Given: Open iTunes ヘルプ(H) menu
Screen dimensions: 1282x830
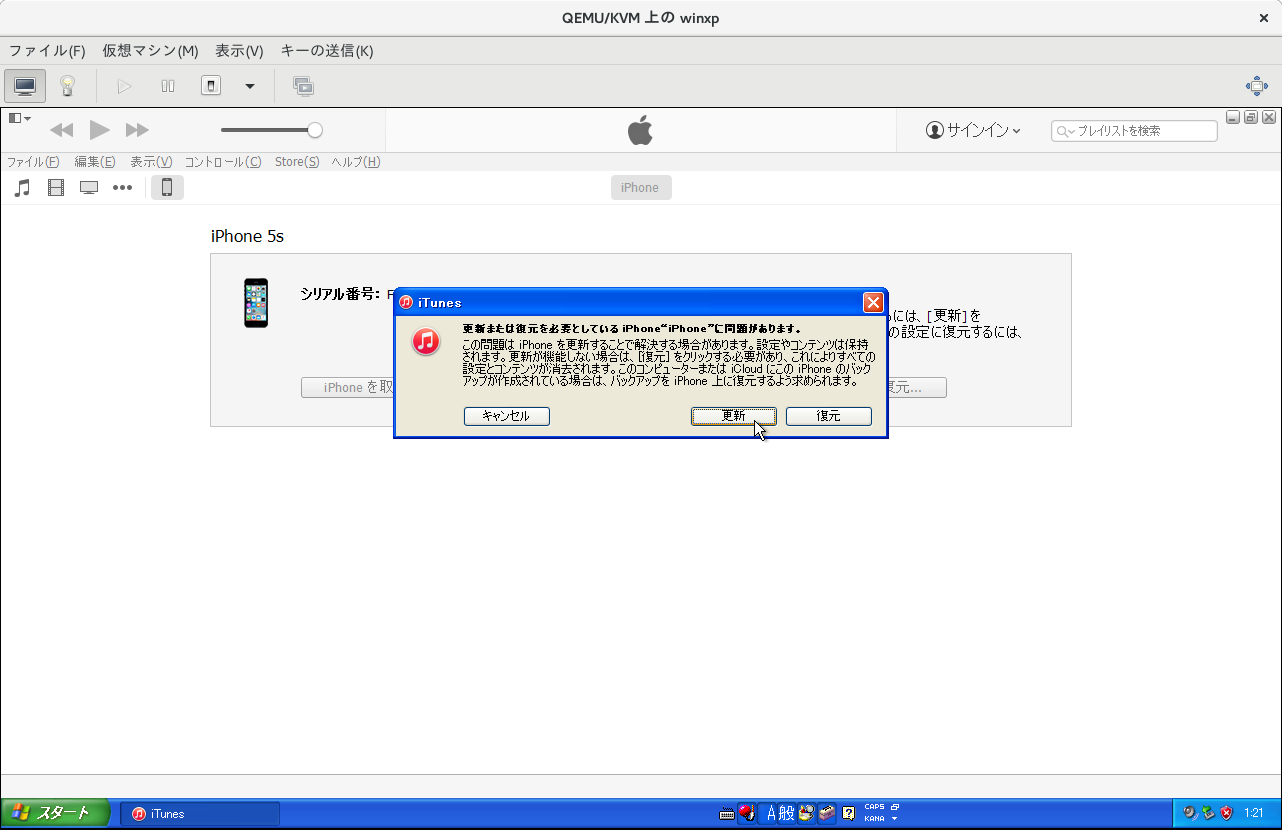Looking at the screenshot, I should (x=356, y=162).
